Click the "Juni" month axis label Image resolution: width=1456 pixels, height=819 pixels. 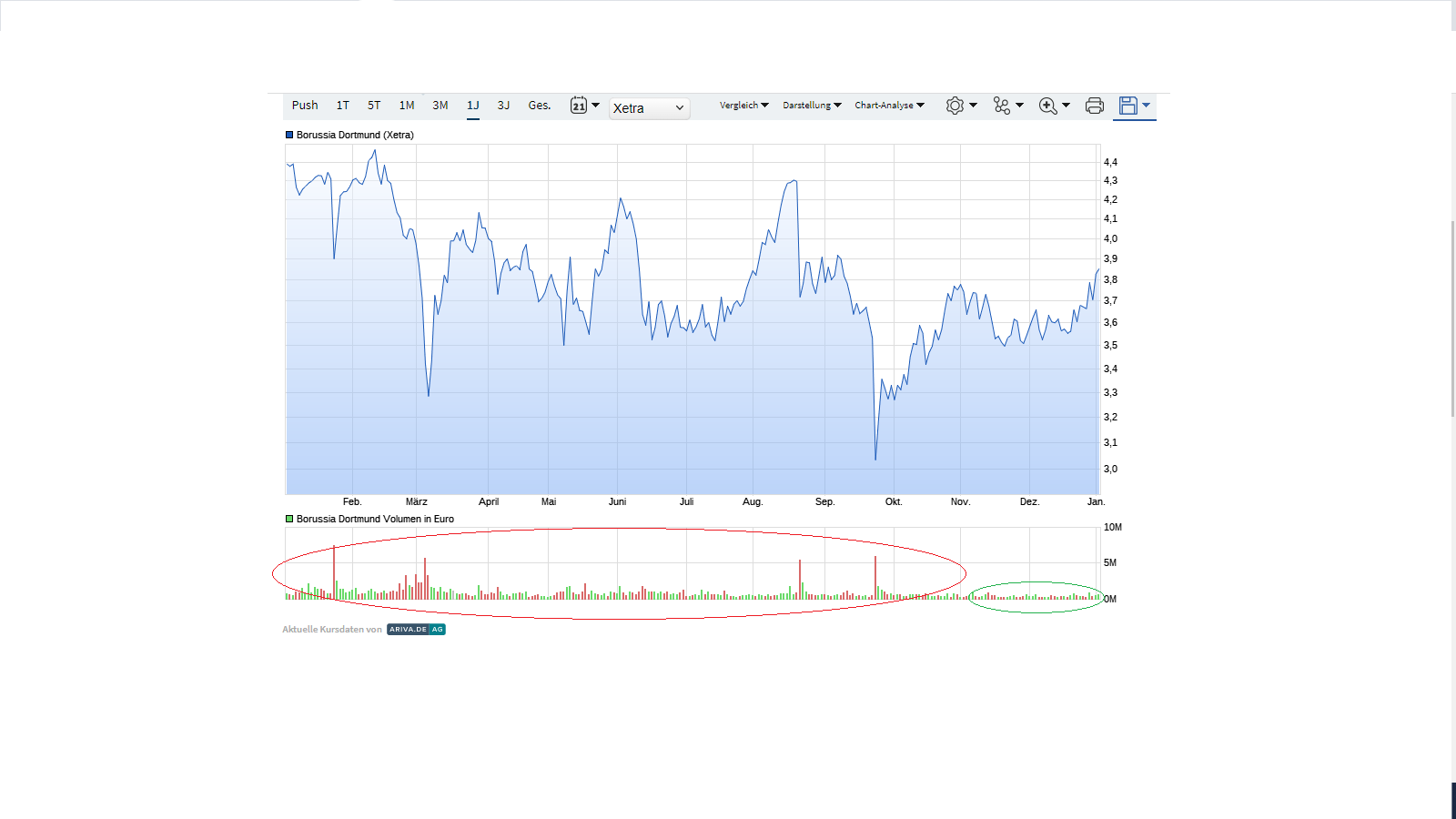[x=617, y=501]
